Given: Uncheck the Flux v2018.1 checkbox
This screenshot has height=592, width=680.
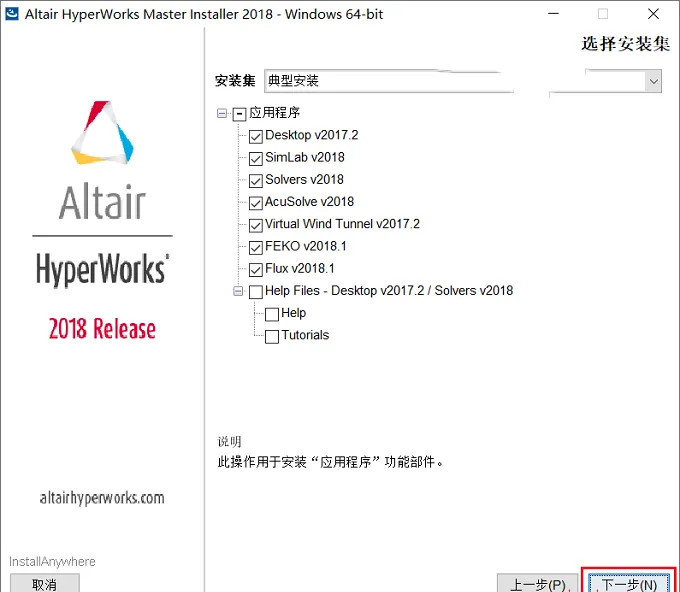Looking at the screenshot, I should click(255, 270).
